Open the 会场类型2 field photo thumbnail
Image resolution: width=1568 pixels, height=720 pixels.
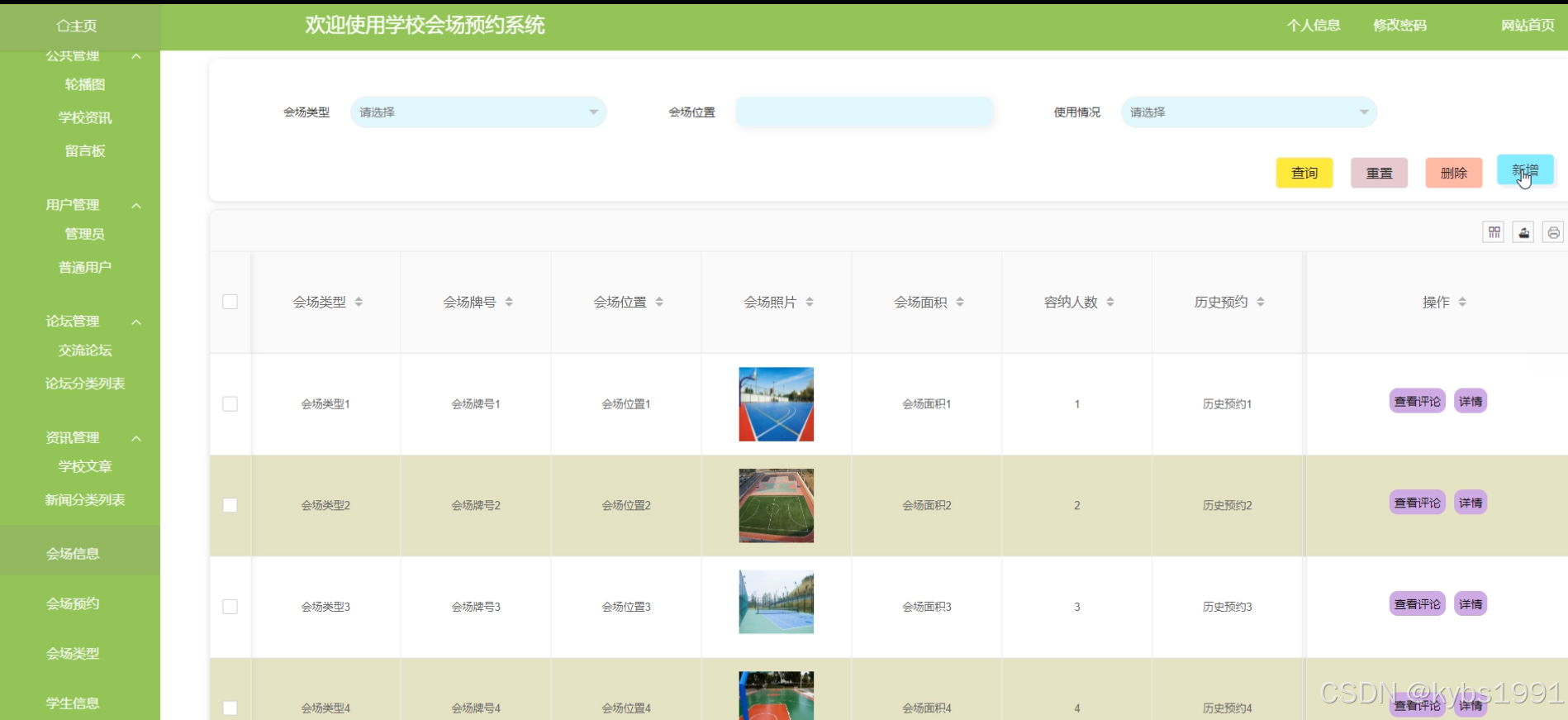tap(776, 505)
